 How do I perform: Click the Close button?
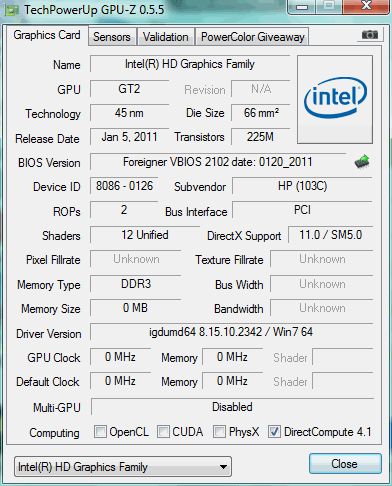point(345,464)
